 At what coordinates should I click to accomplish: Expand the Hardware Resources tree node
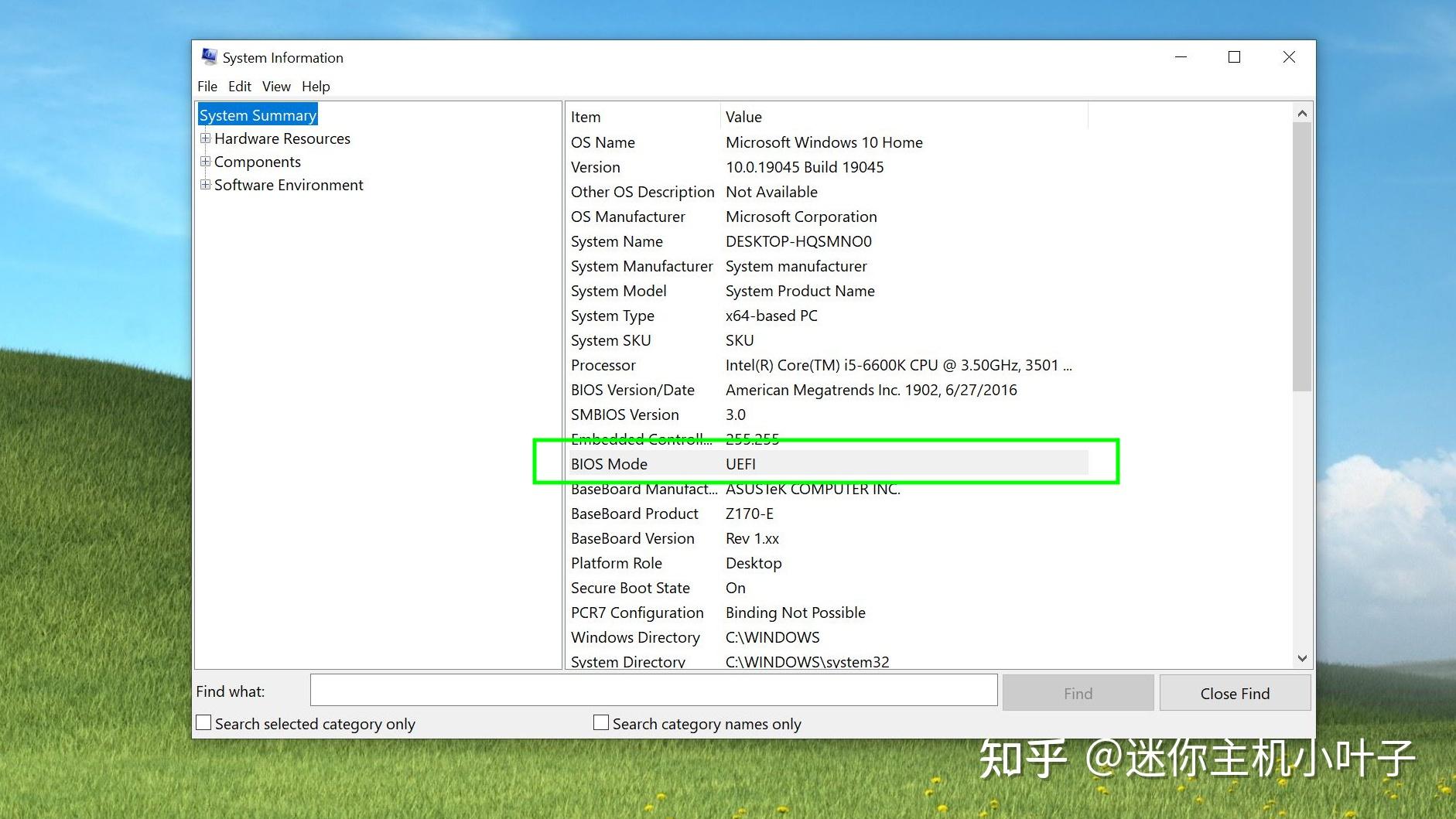[x=205, y=138]
